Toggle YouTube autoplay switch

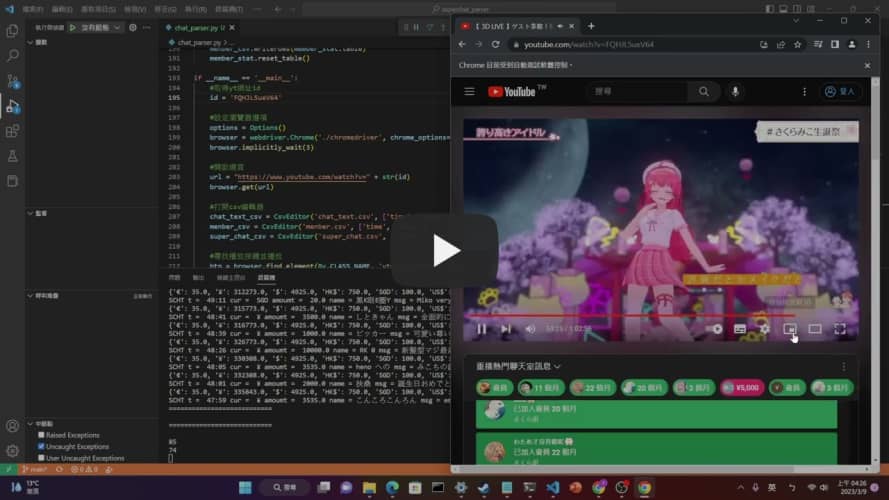(x=714, y=329)
